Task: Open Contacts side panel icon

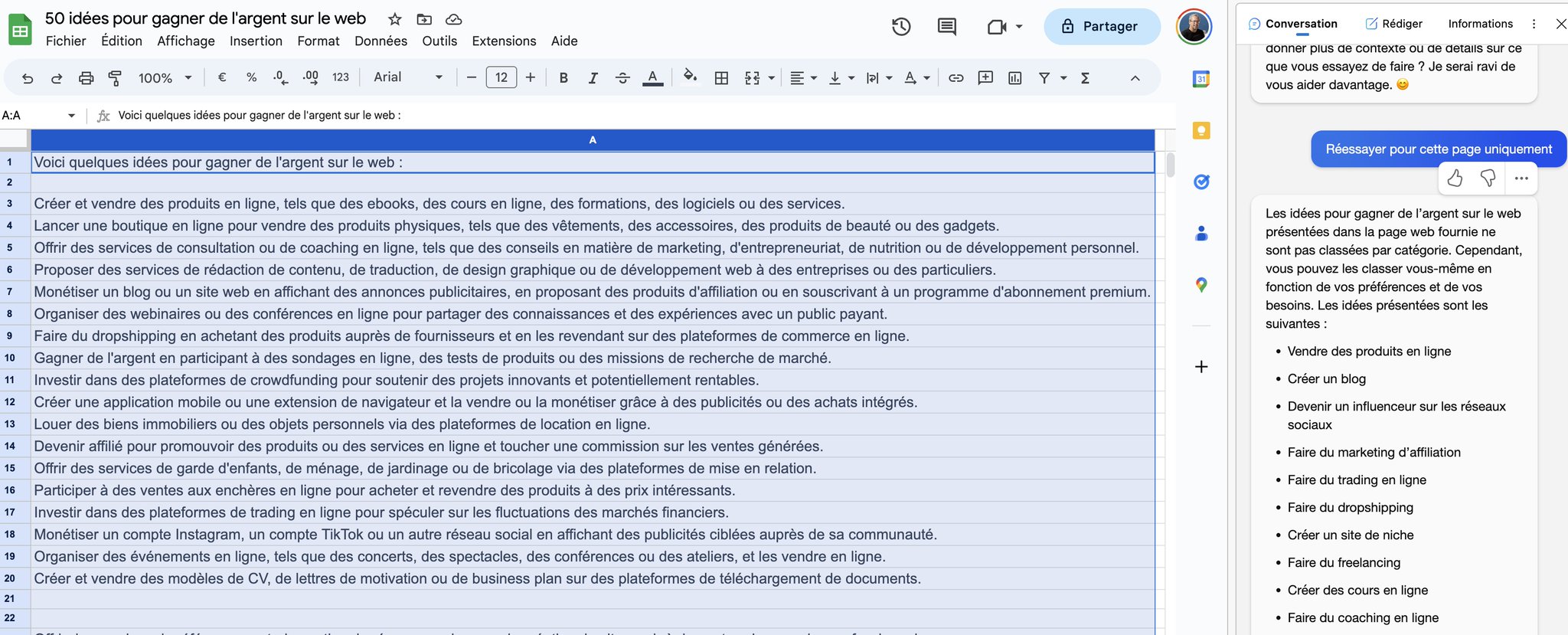Action: click(x=1201, y=234)
